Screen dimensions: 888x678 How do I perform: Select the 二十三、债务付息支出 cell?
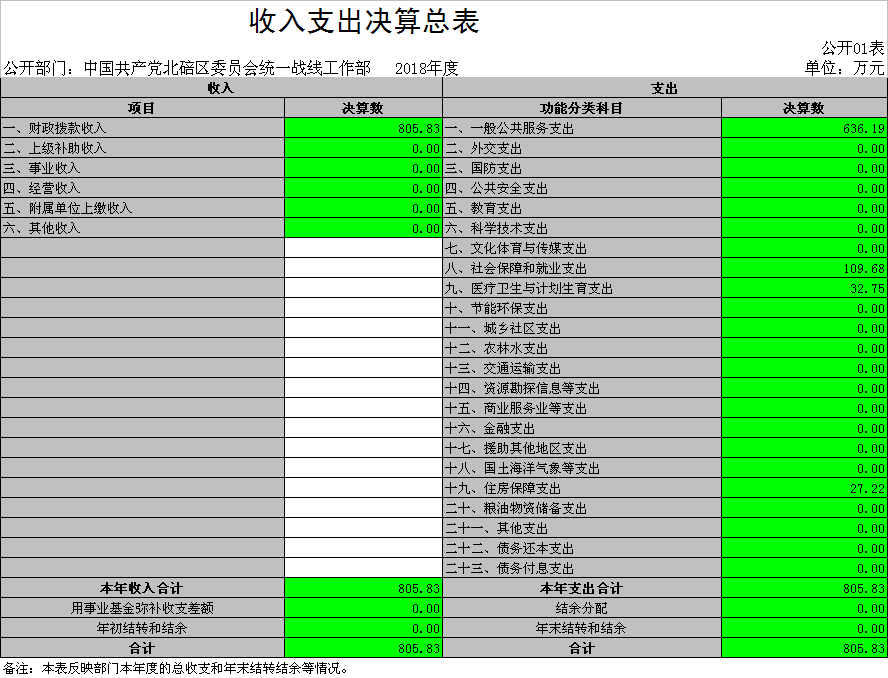(x=582, y=568)
